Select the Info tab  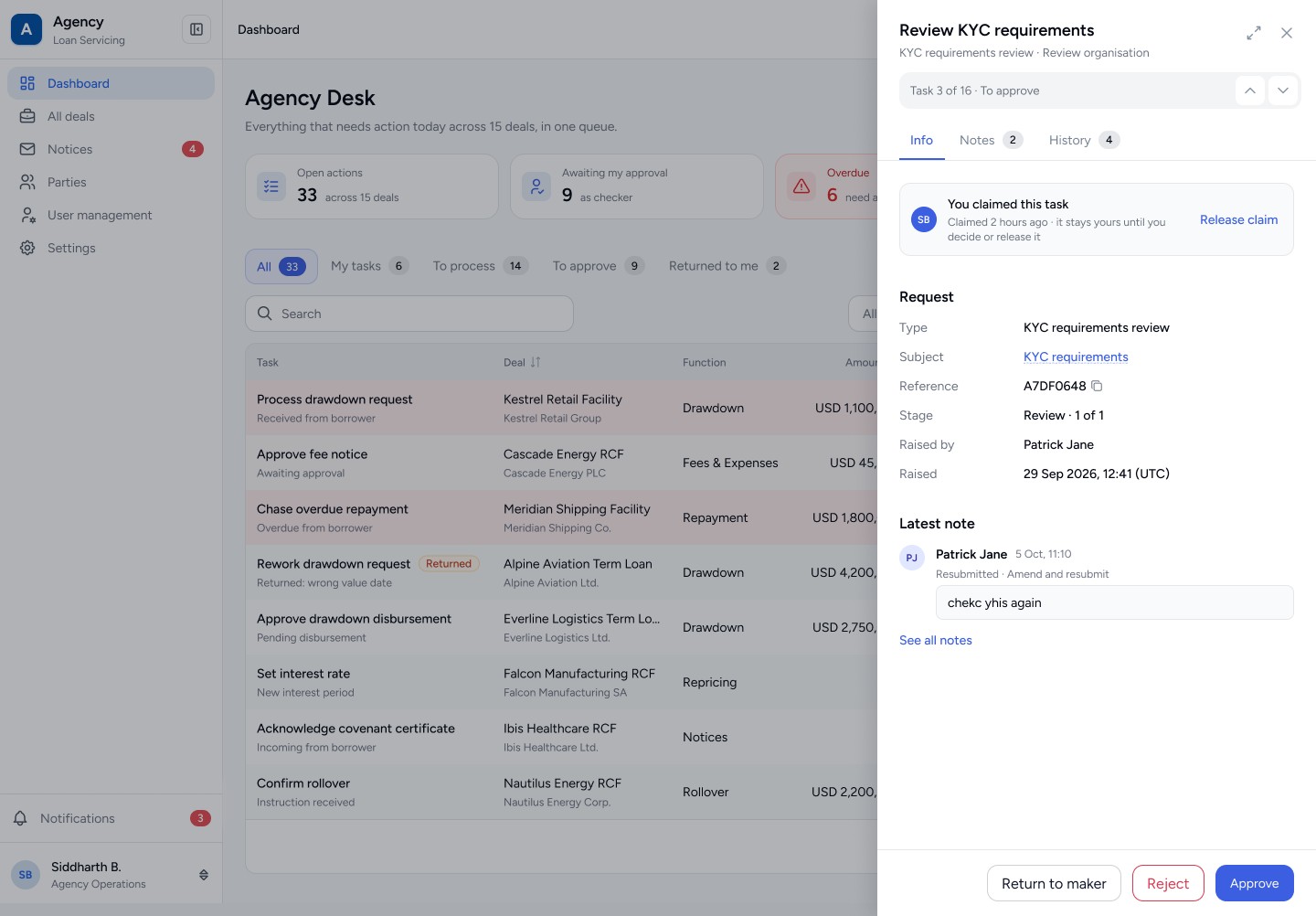[921, 140]
